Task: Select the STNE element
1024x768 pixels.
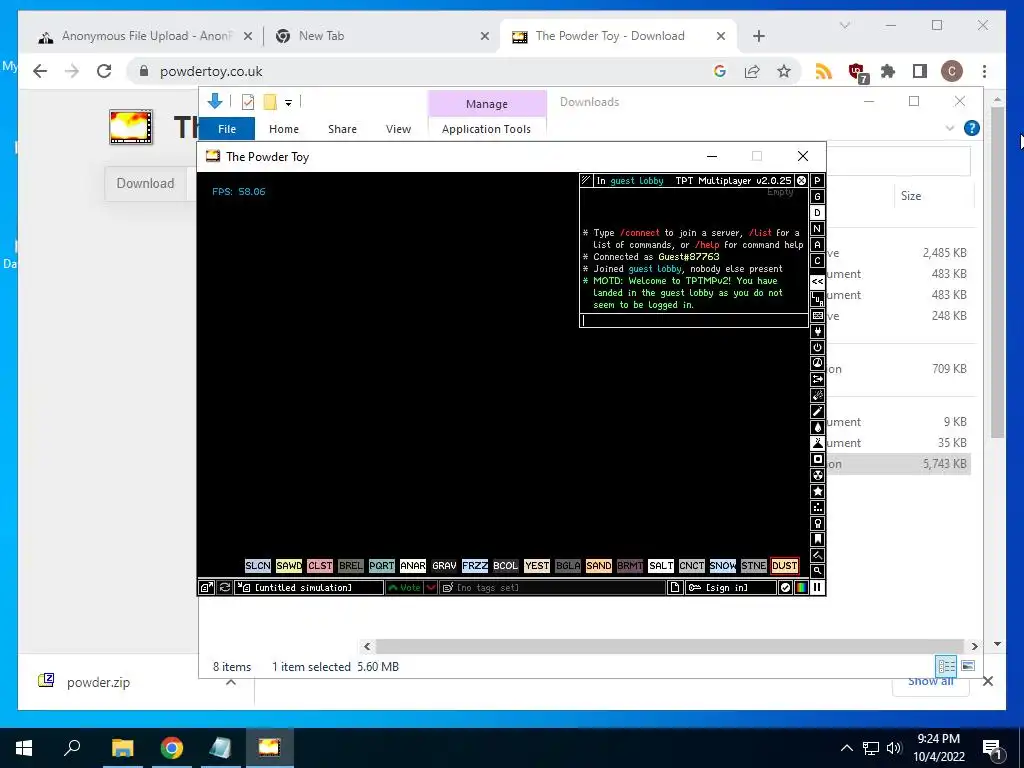Action: click(753, 566)
